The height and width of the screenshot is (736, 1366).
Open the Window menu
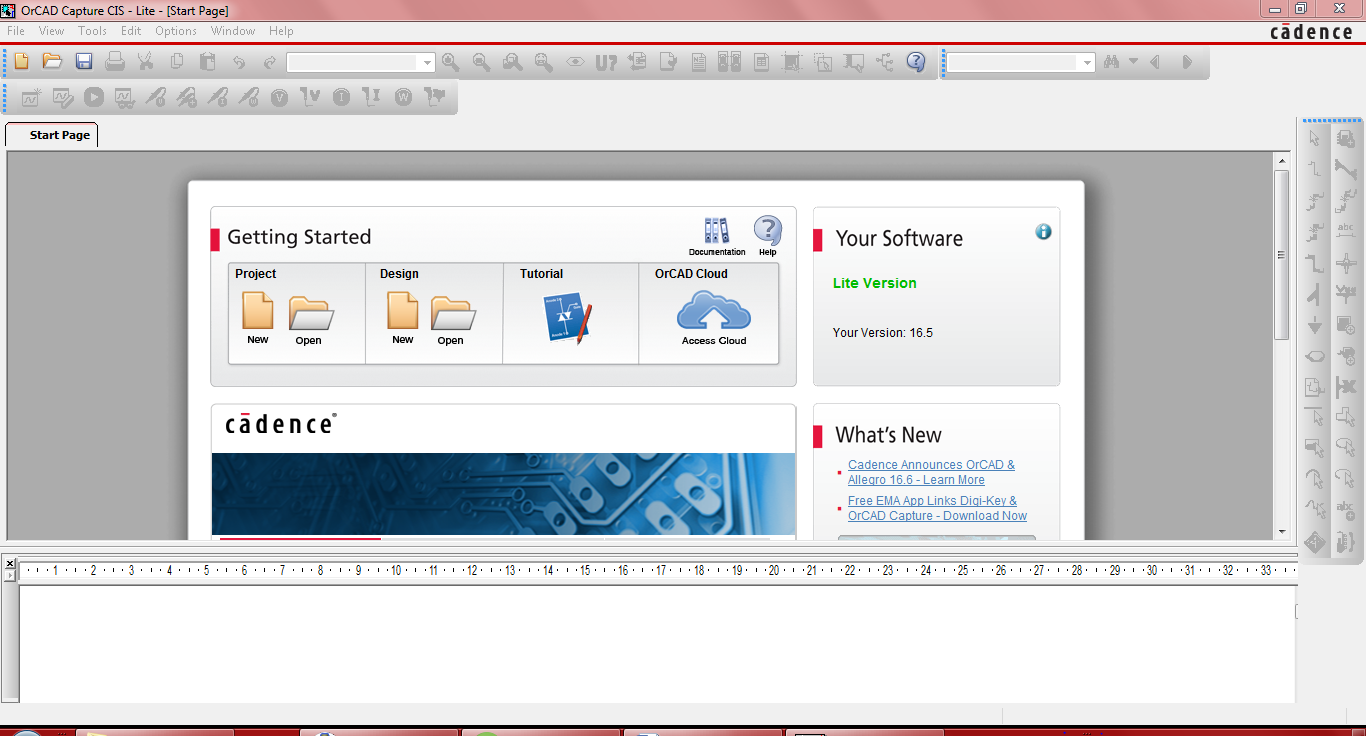233,31
